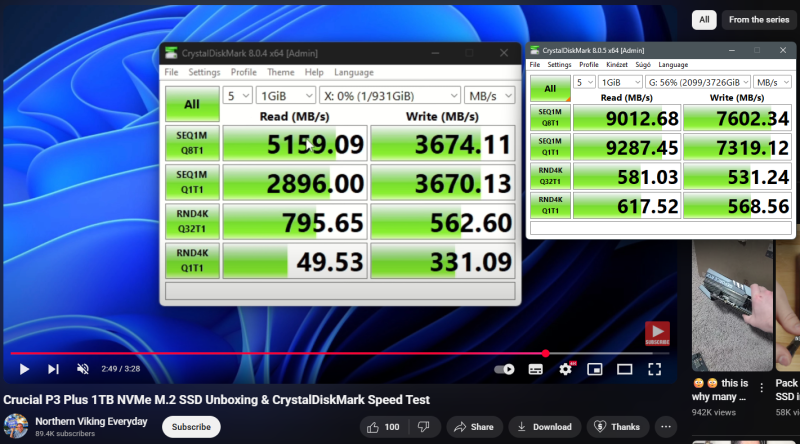Expand the MB/s unit dropdown in 8.0.4 window
Screen dimensions: 800x444
[489, 96]
